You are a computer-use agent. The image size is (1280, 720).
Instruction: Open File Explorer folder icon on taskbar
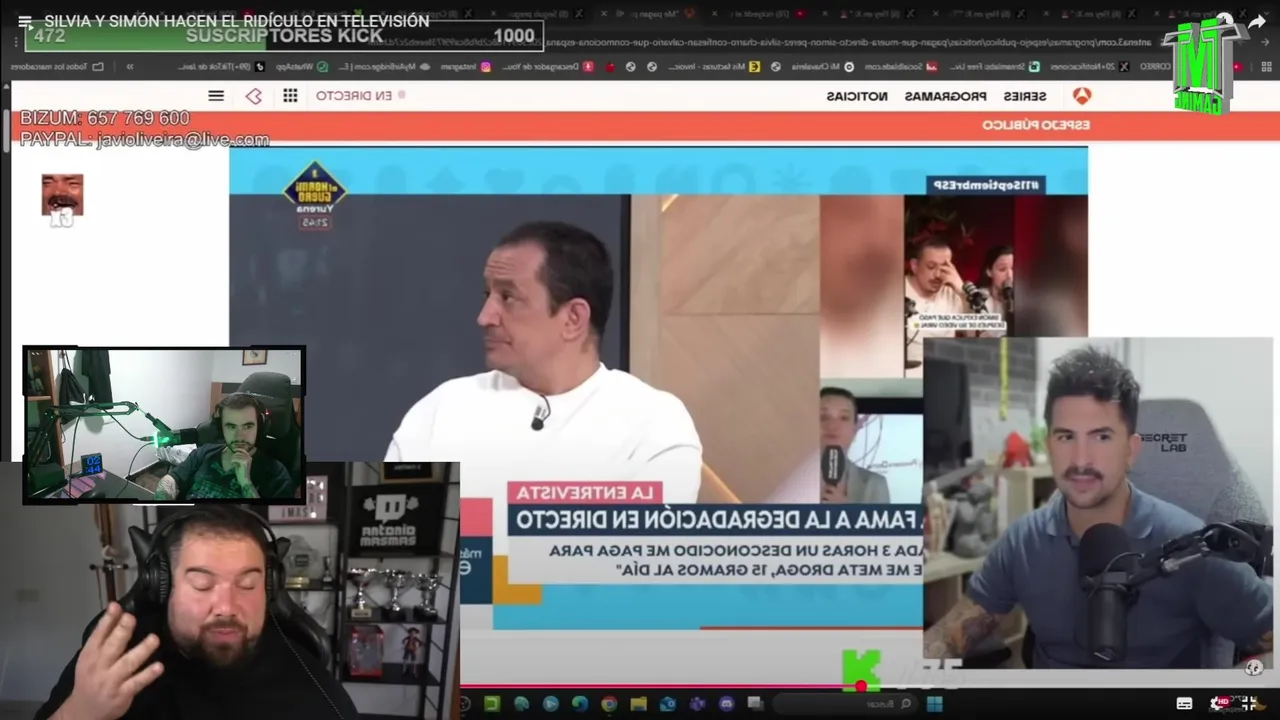(x=639, y=704)
